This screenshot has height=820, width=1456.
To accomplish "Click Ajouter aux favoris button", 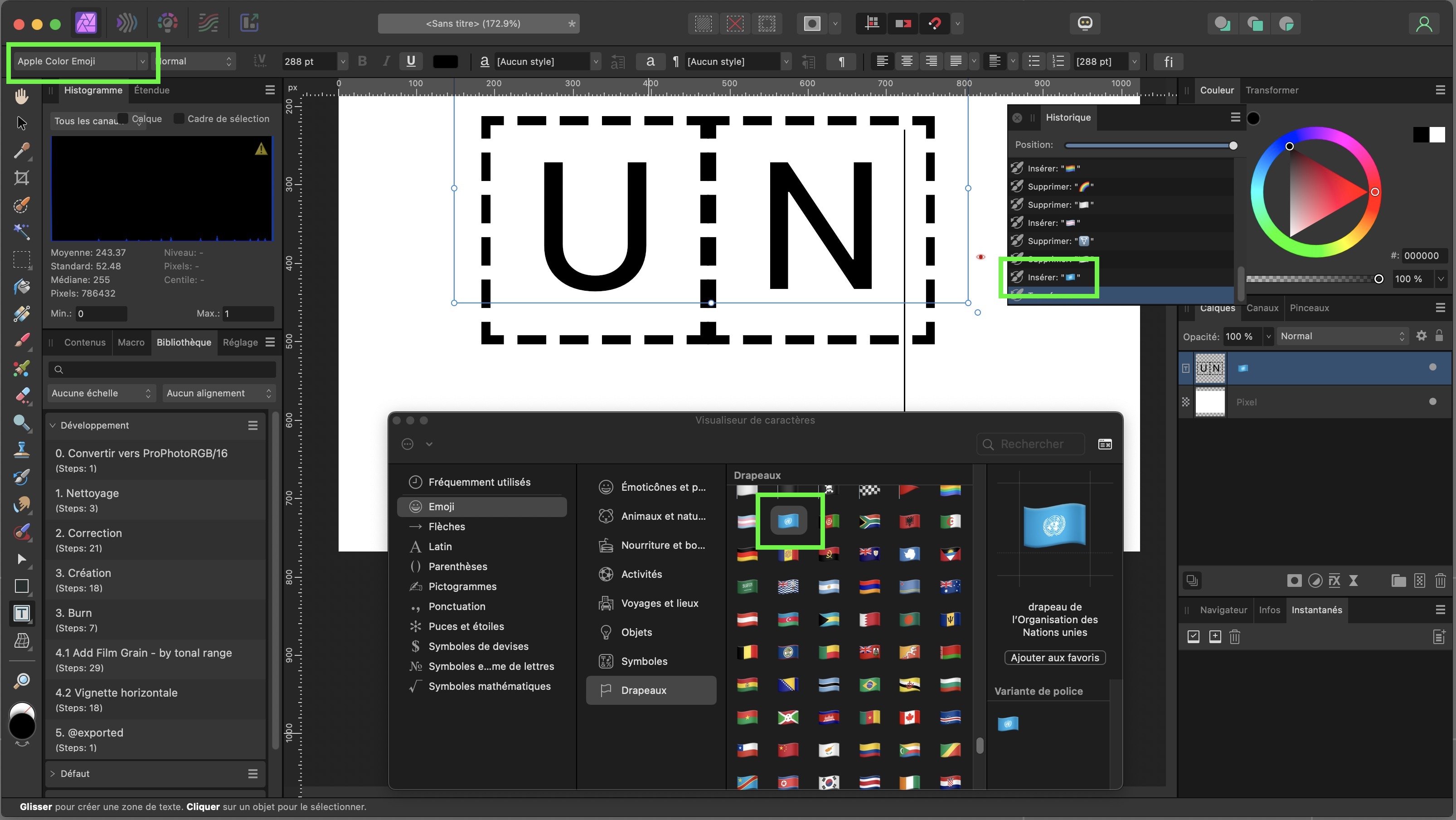I will [1055, 658].
